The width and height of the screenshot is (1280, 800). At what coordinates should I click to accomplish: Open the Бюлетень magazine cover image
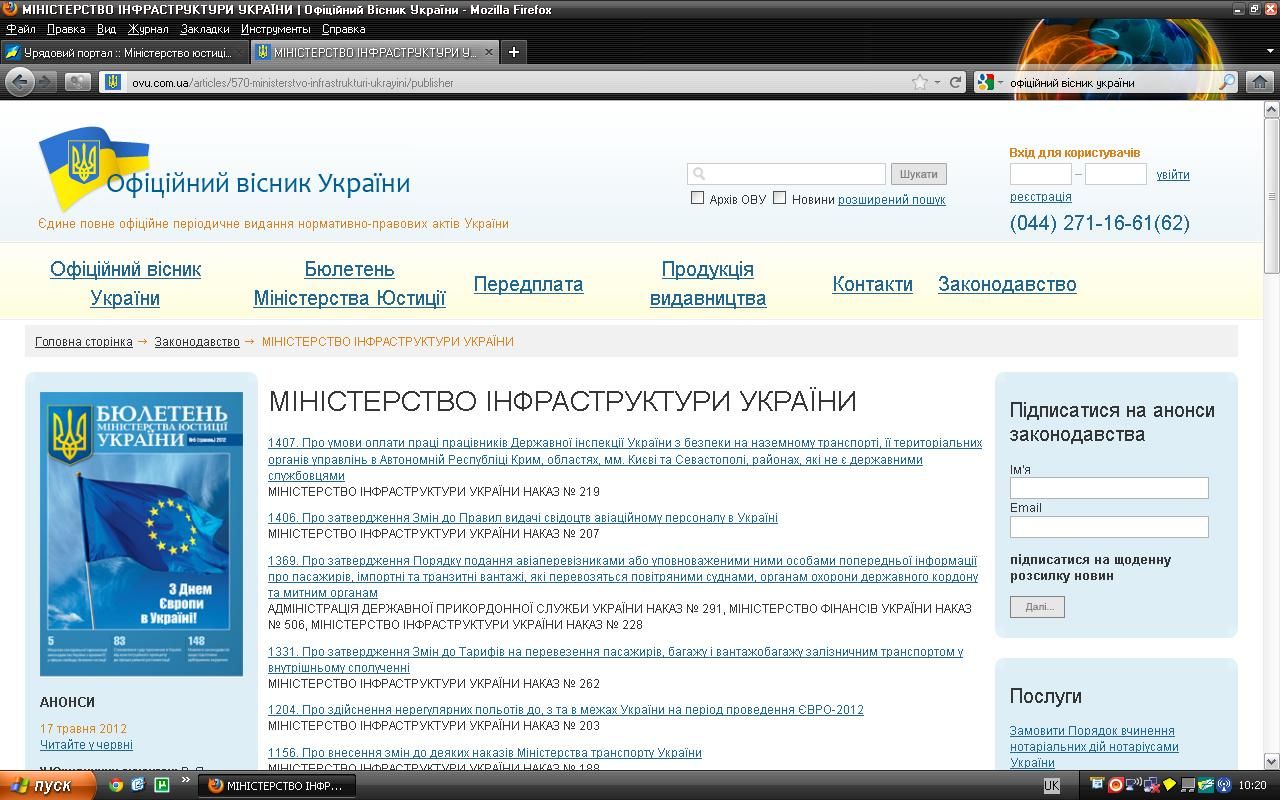(x=141, y=534)
